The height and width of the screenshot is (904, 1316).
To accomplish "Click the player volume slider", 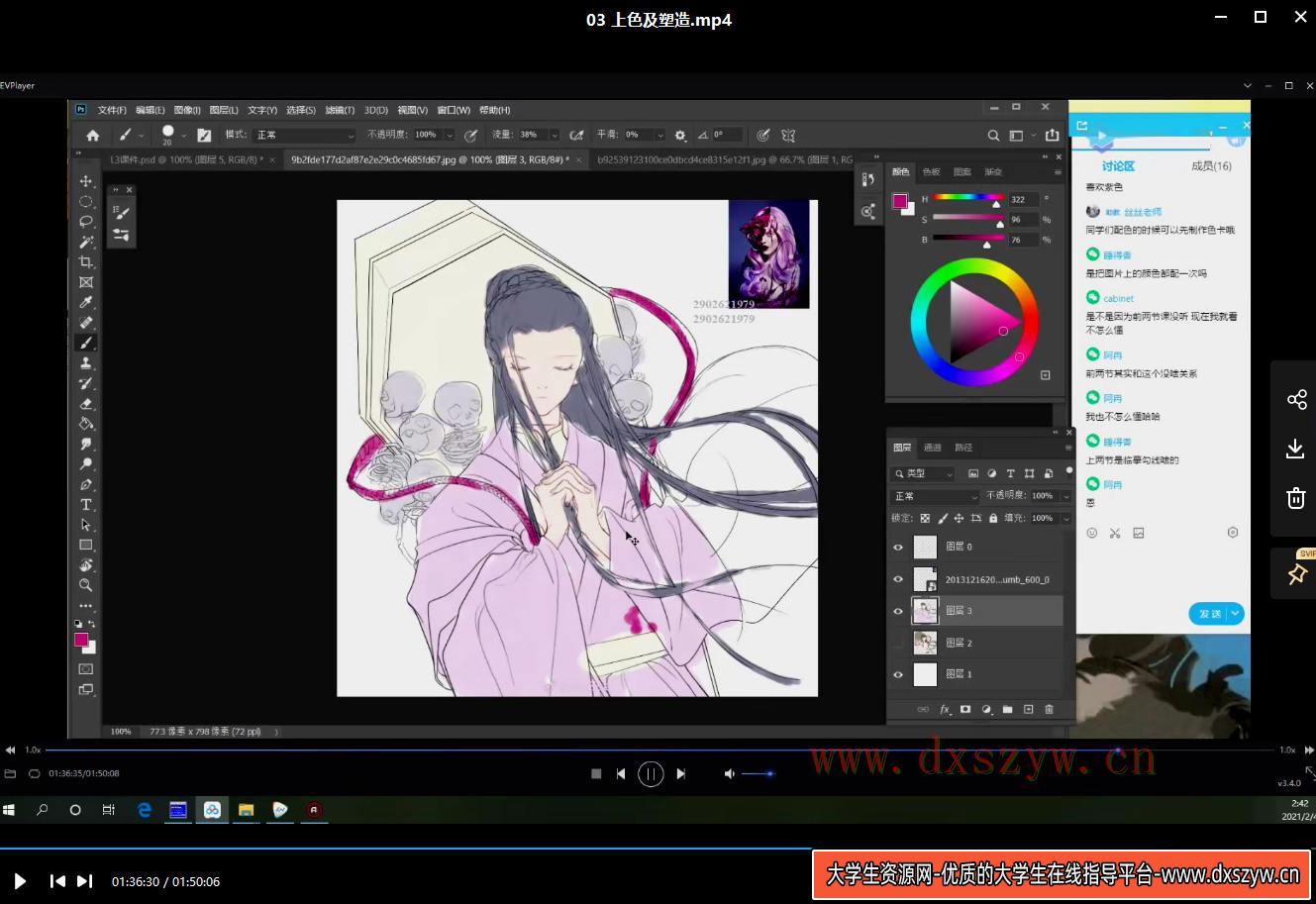I will [758, 773].
